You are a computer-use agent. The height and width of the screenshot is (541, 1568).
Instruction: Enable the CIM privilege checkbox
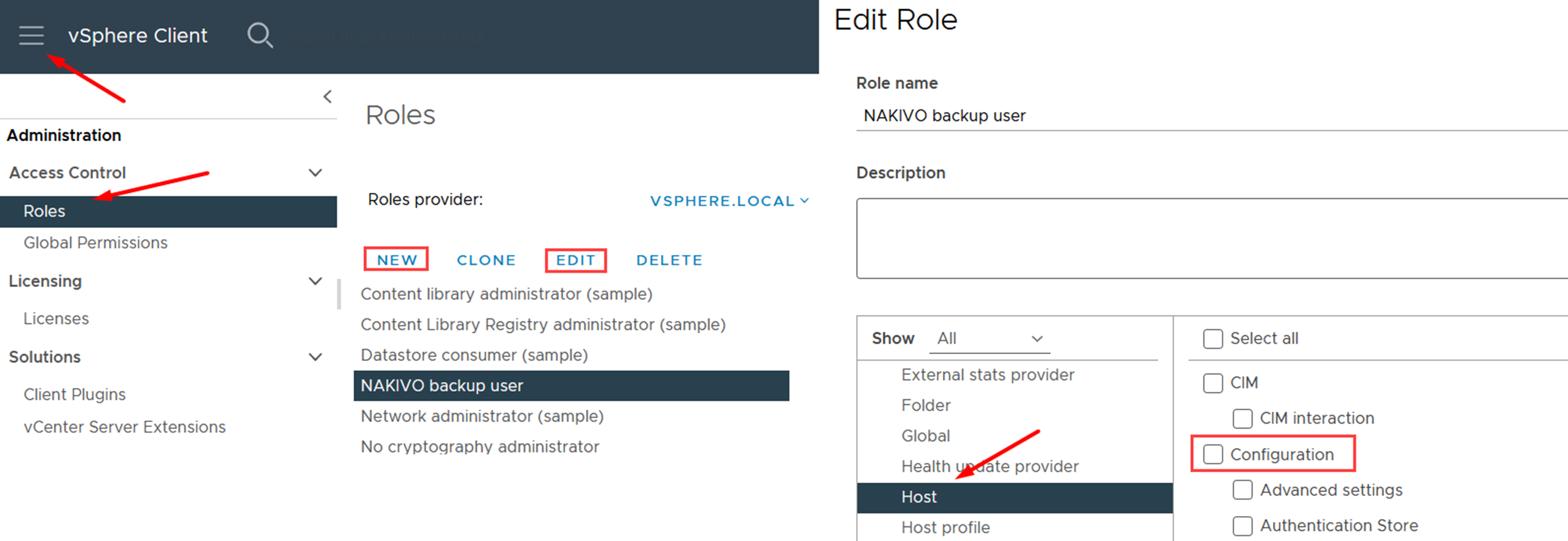1212,383
